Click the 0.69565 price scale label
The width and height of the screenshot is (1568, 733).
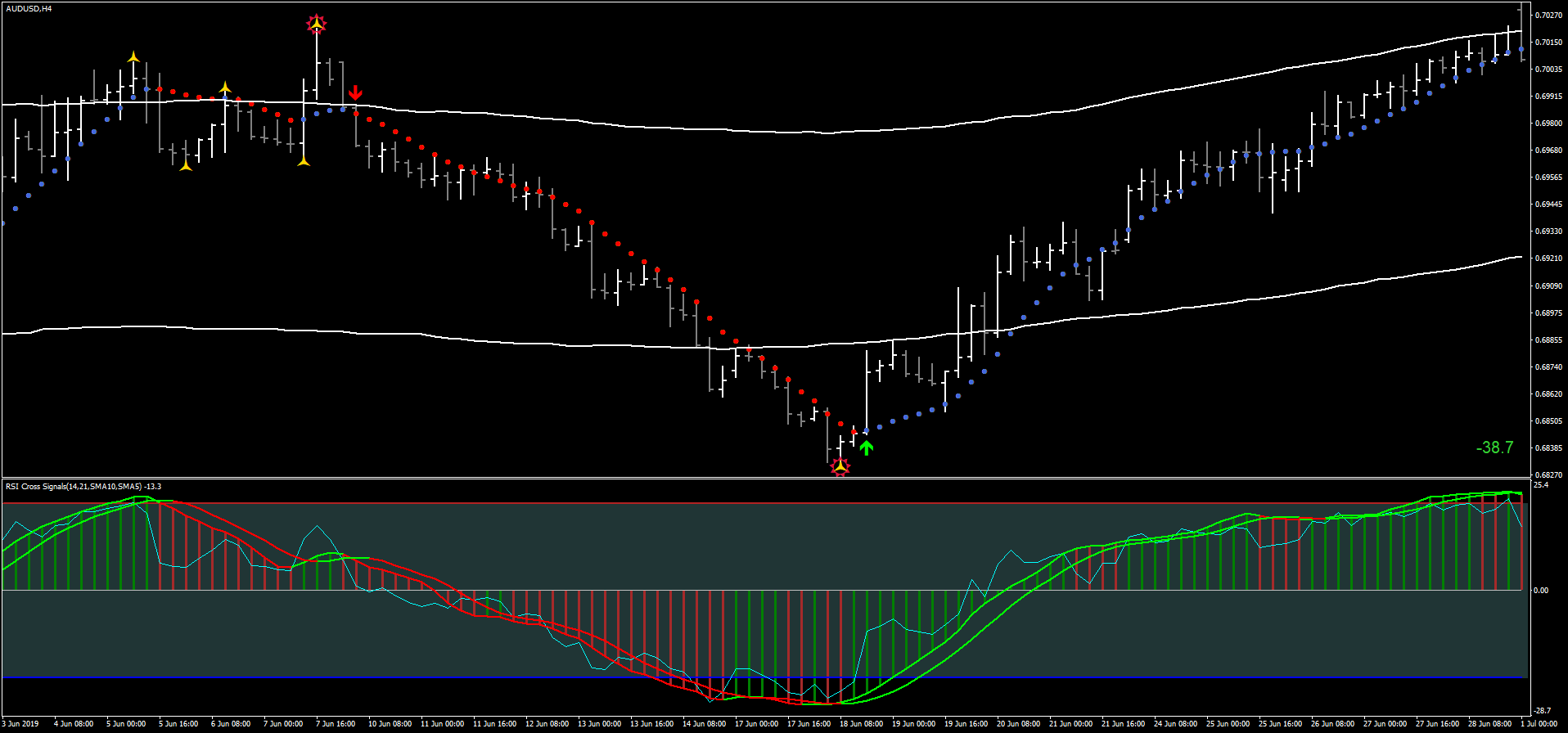click(1548, 177)
